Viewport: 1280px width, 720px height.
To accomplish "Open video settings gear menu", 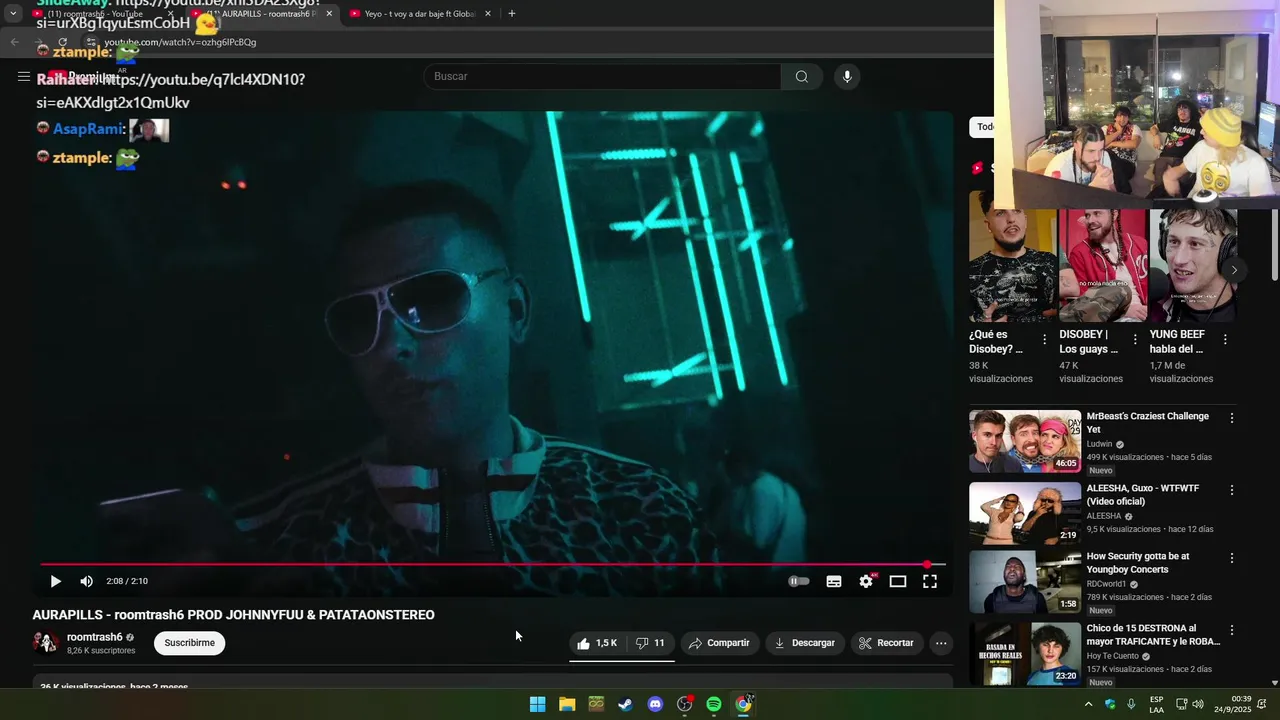I will pyautogui.click(x=866, y=581).
